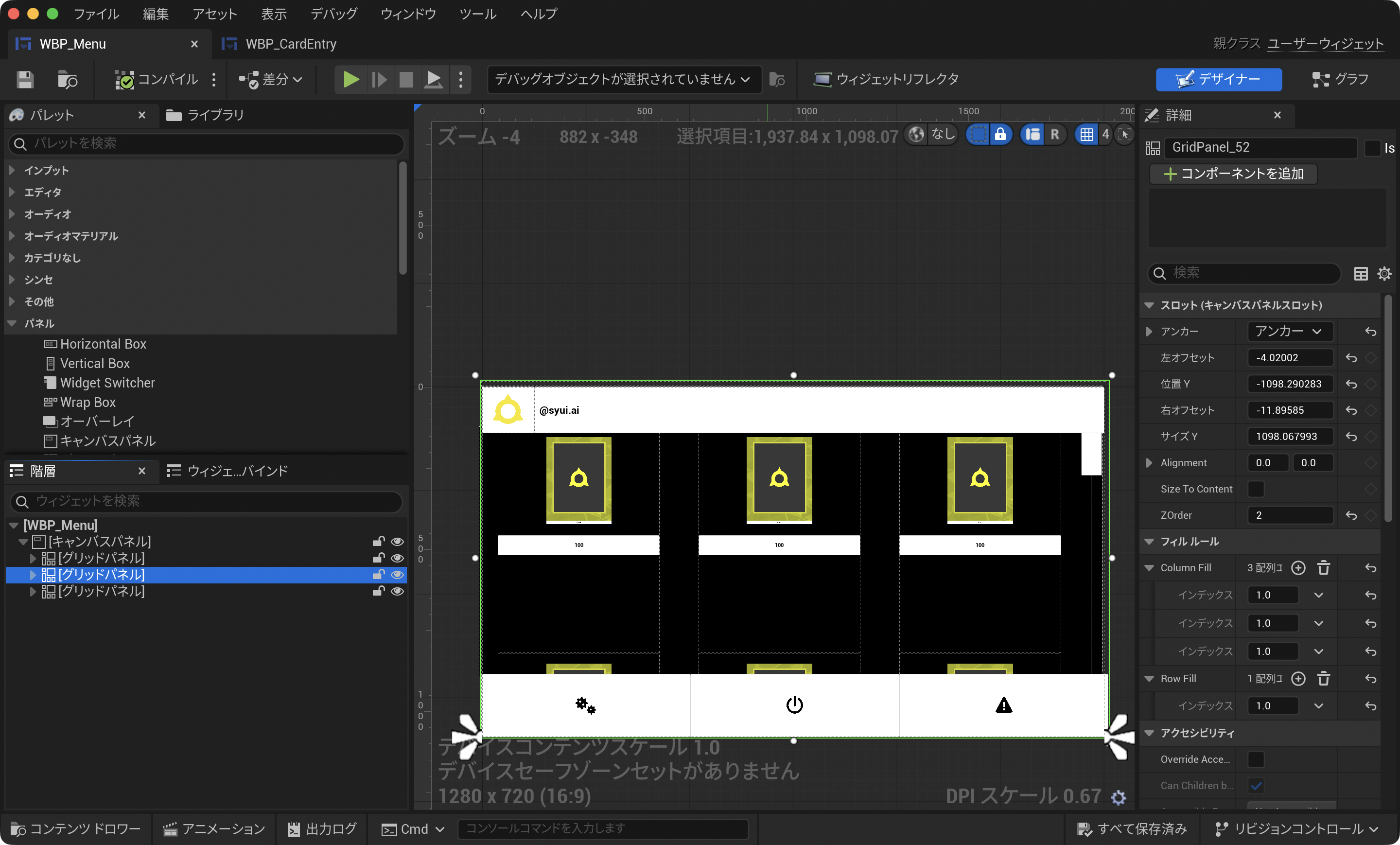Open DPI scale settings gear

coord(1119,797)
